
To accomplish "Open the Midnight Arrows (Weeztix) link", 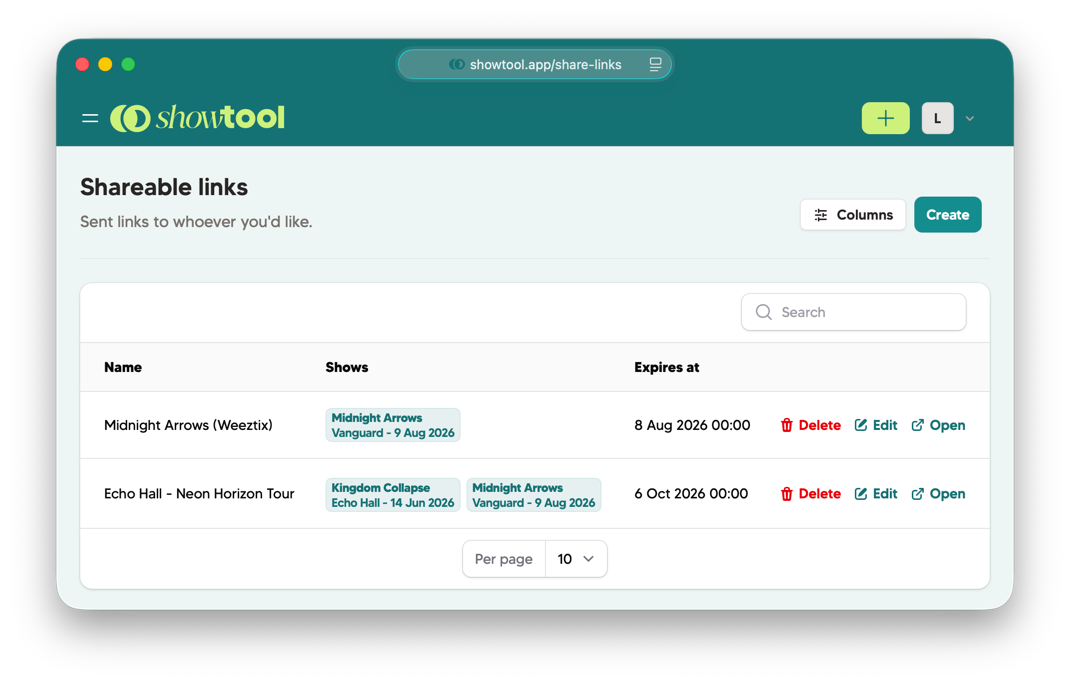I will click(938, 425).
